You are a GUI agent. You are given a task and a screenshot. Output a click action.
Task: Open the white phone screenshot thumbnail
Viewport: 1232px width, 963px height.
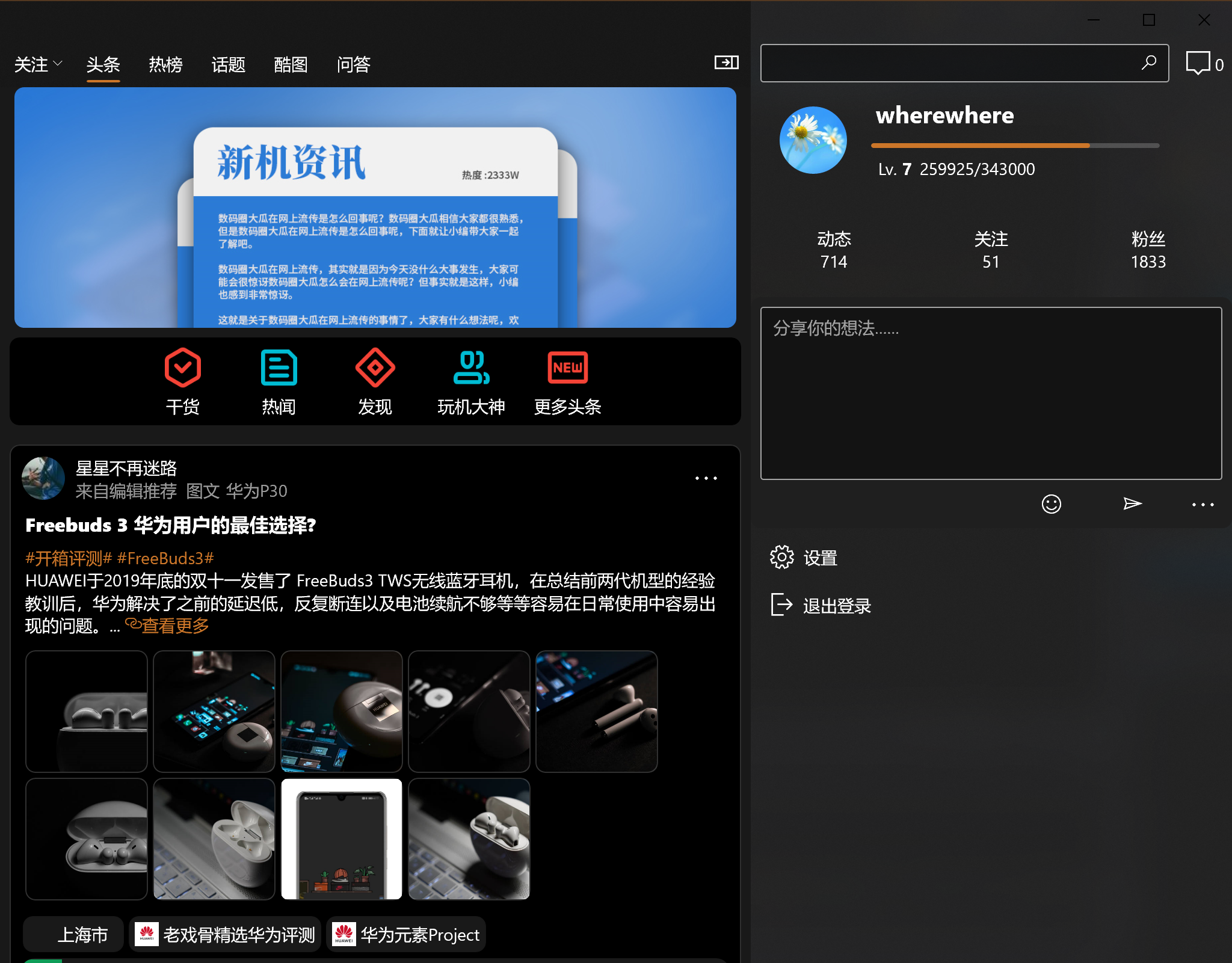coord(341,839)
